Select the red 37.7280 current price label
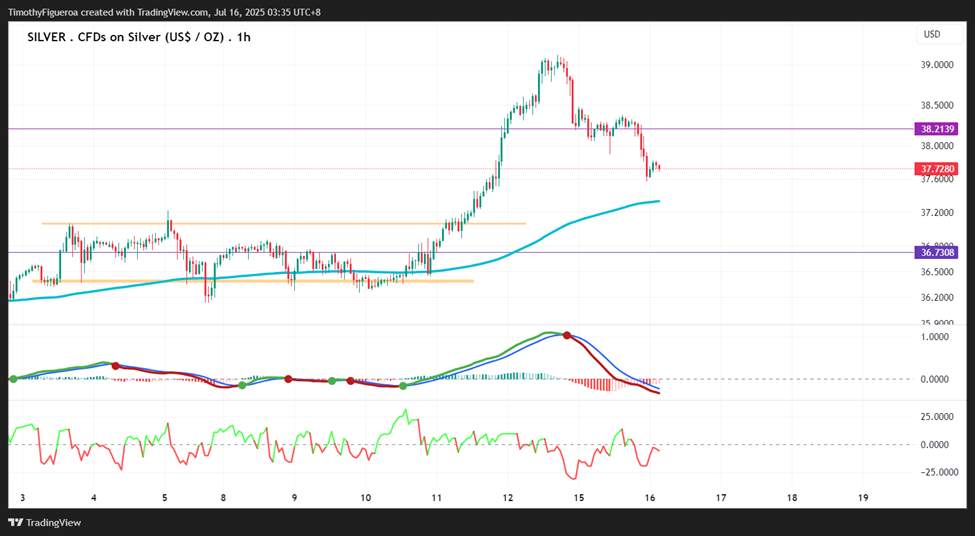Image resolution: width=975 pixels, height=536 pixels. (x=936, y=169)
